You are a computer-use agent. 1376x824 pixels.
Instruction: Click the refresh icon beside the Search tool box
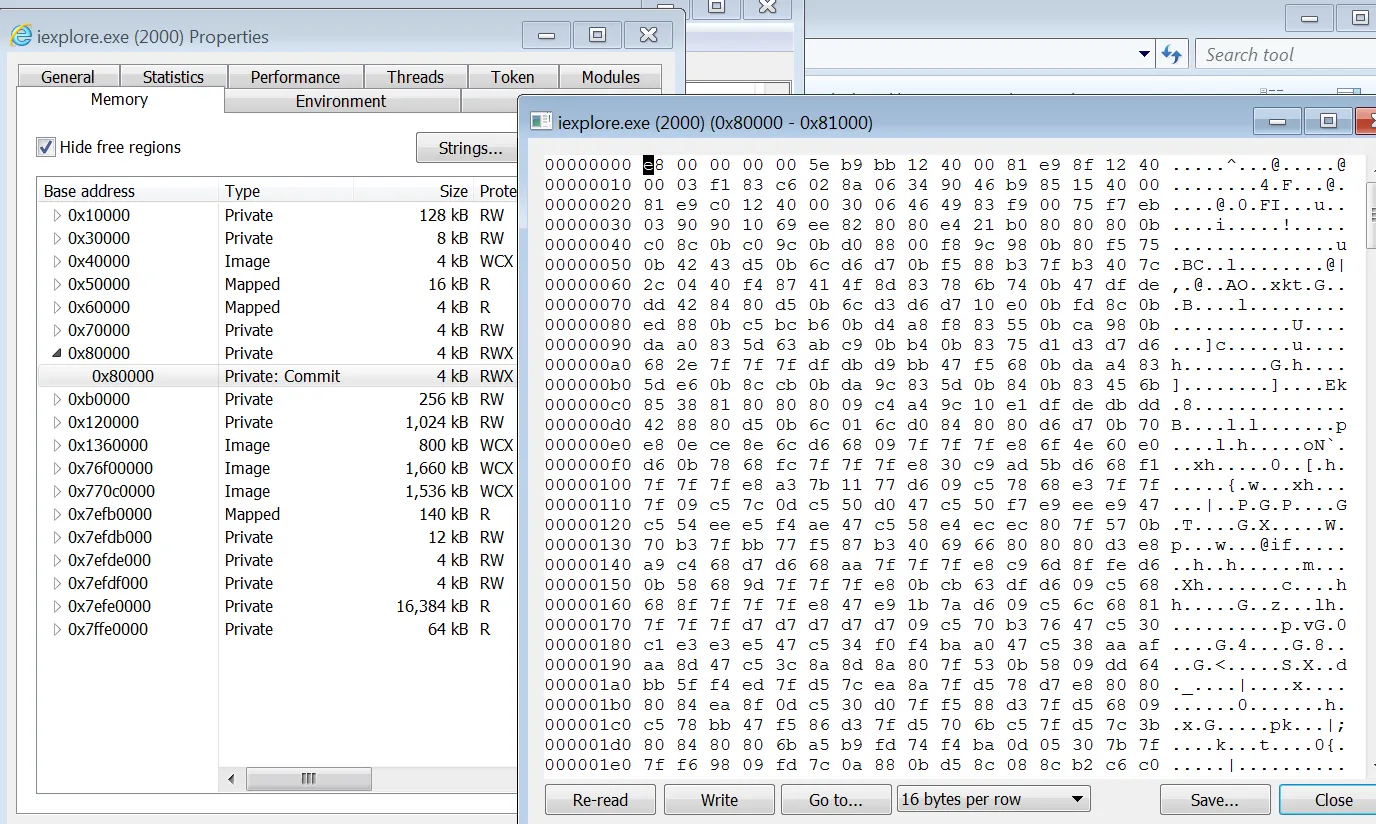click(1171, 55)
